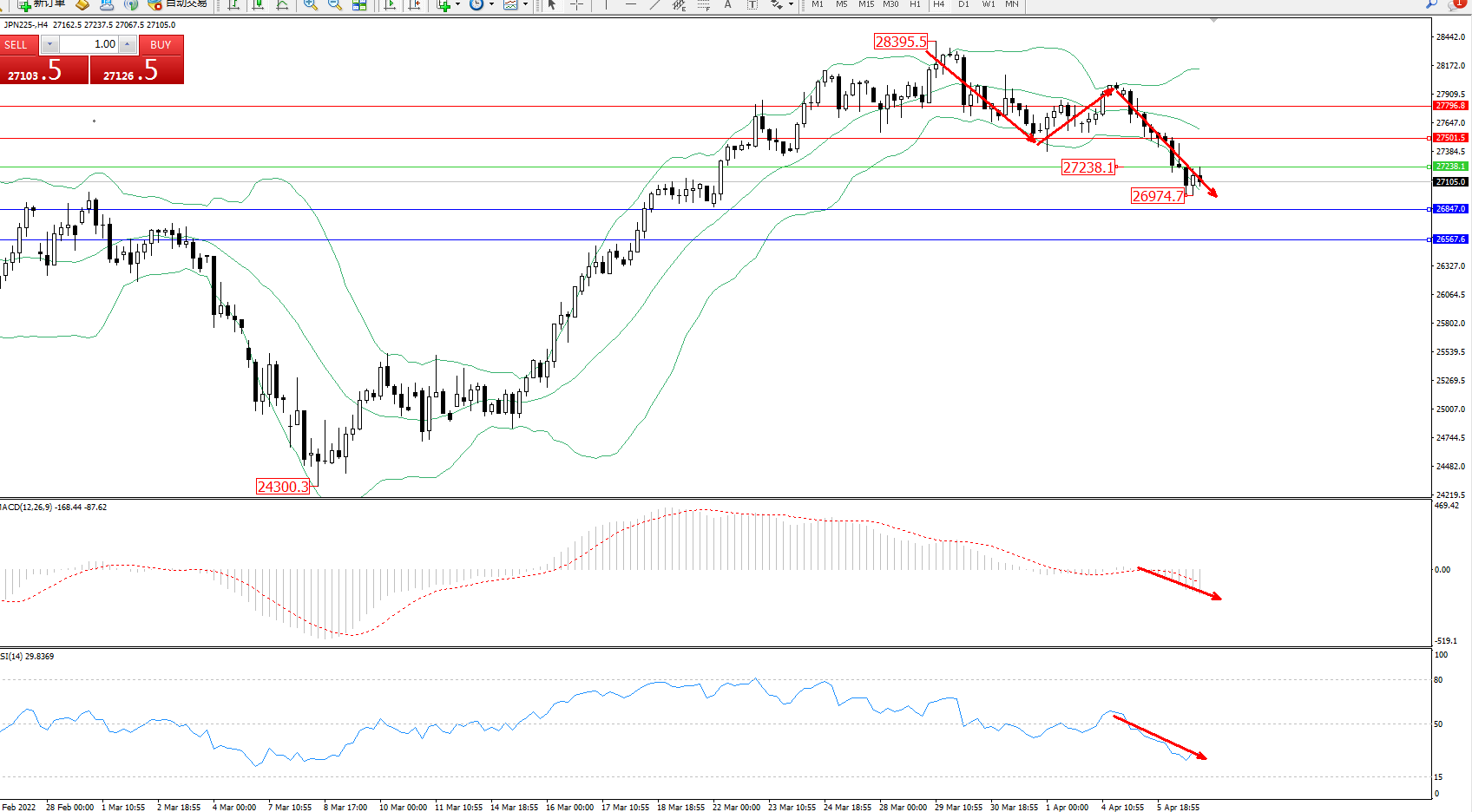Toggle the chart shift icon
Viewport: 1472px width, 812px height.
(x=415, y=4)
